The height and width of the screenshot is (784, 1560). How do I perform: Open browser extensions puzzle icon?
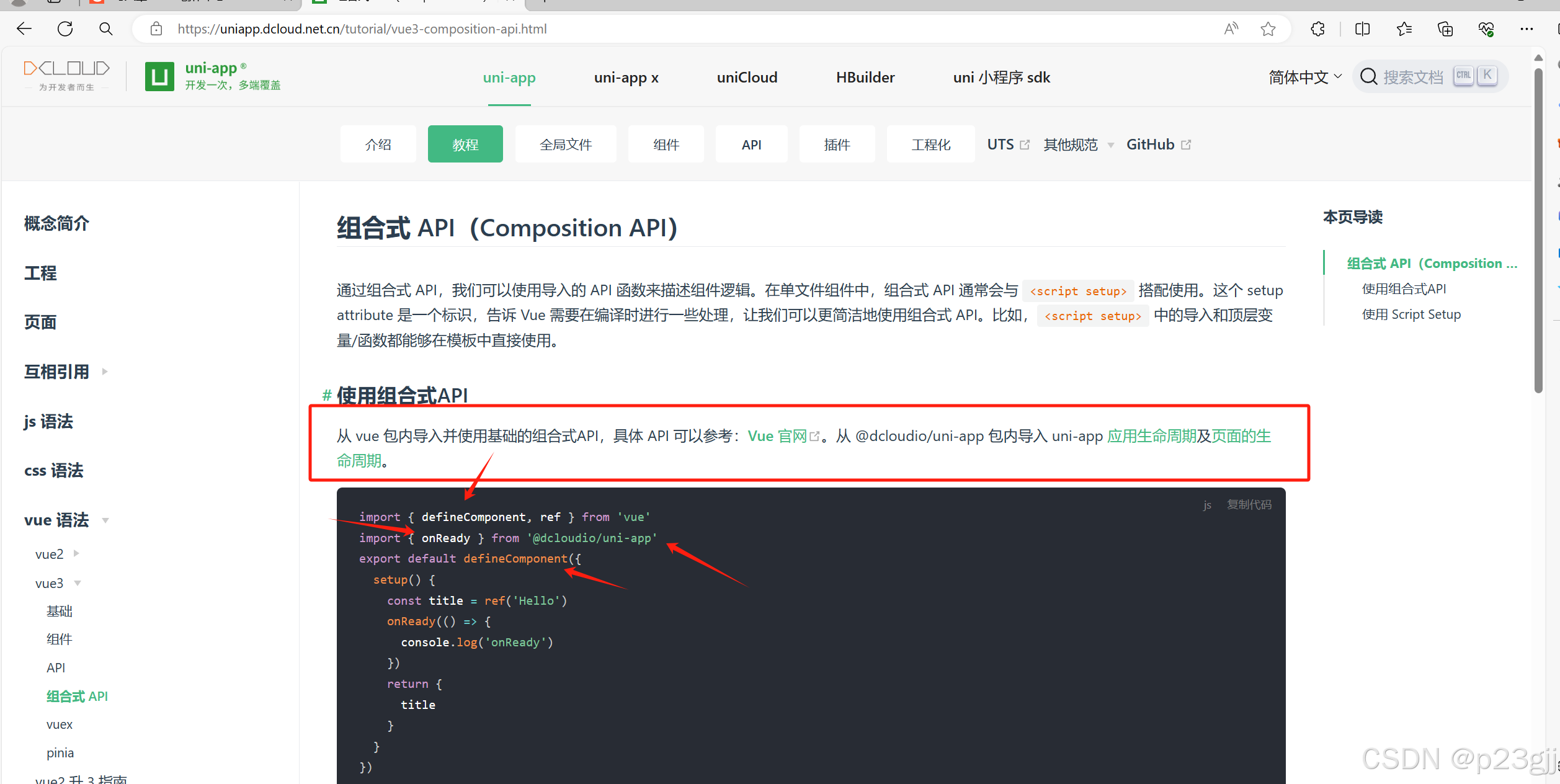tap(1317, 29)
